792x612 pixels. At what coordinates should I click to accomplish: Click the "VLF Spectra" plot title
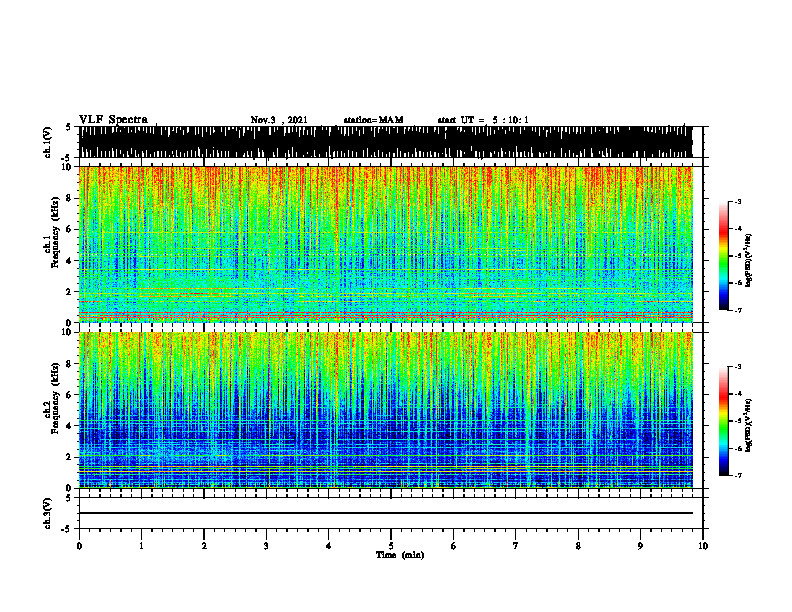[113, 119]
